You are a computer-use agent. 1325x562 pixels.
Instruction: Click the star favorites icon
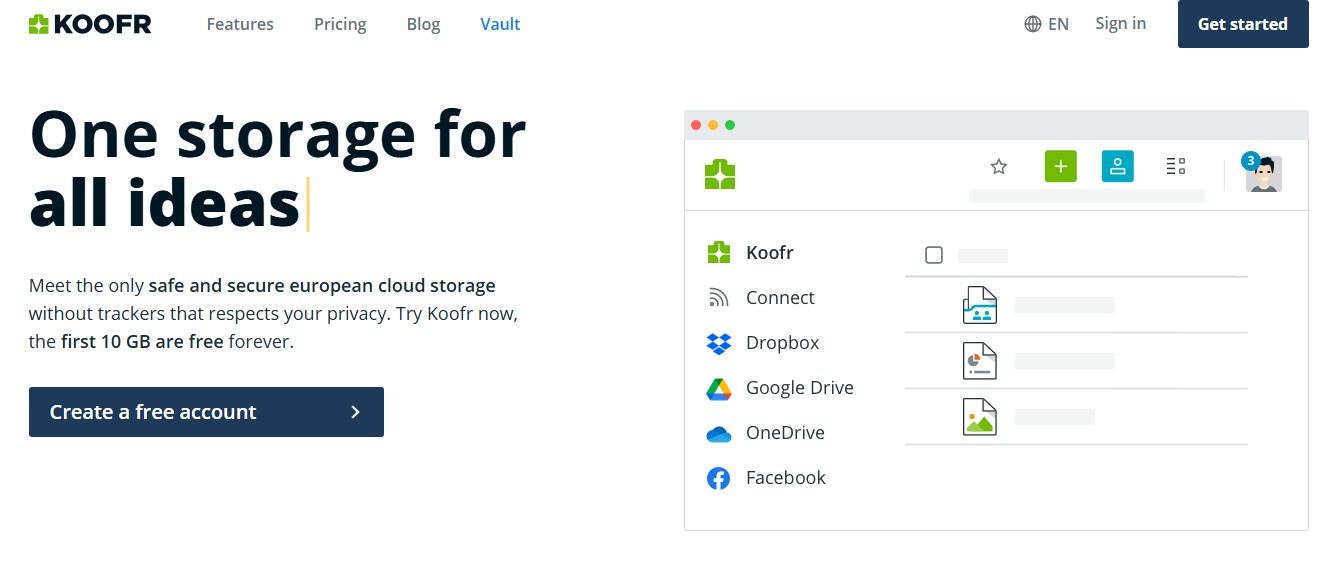(x=998, y=166)
